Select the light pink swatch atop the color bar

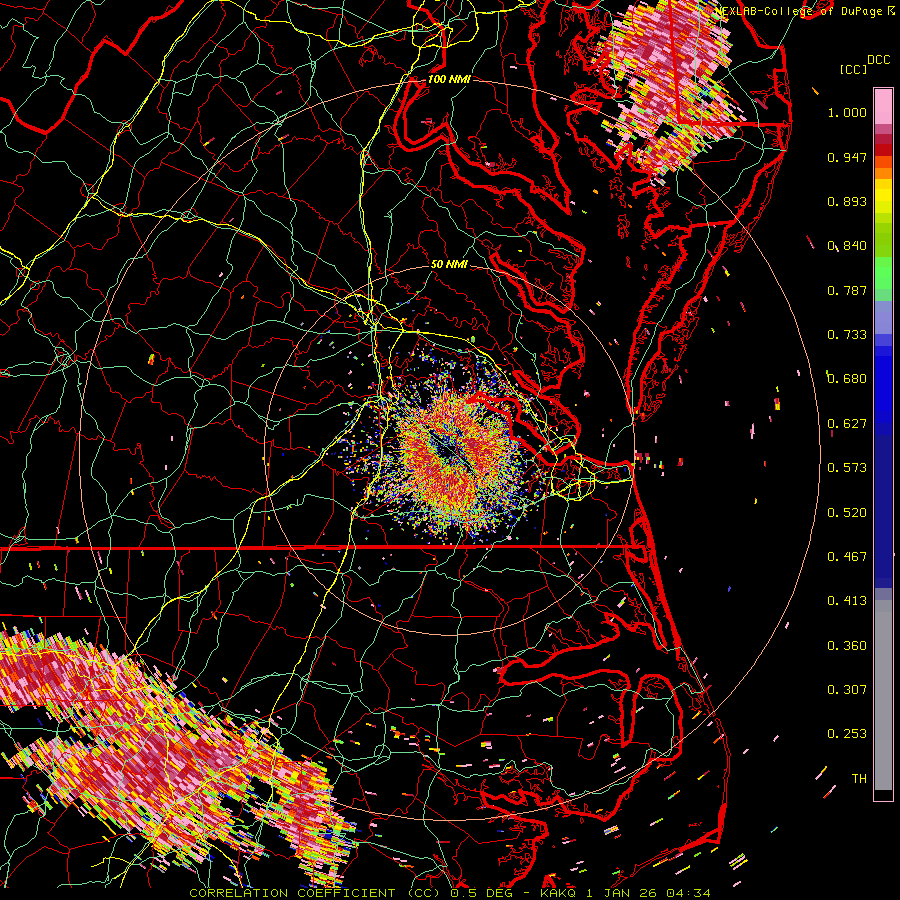point(883,106)
